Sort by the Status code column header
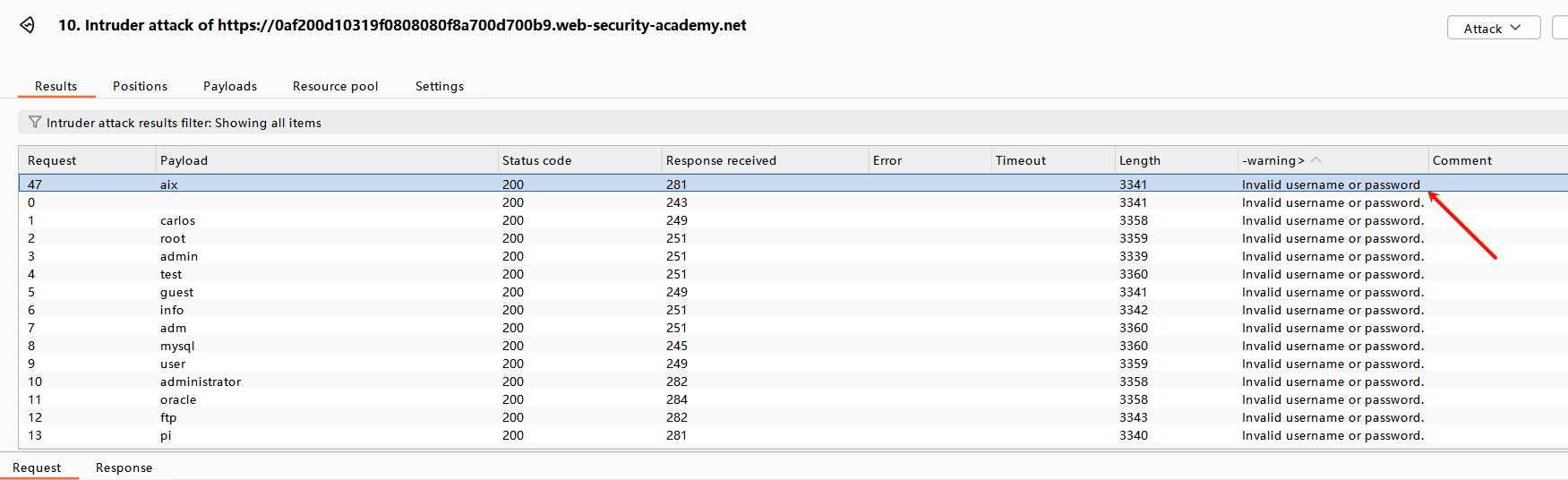The image size is (1568, 480). pos(536,160)
